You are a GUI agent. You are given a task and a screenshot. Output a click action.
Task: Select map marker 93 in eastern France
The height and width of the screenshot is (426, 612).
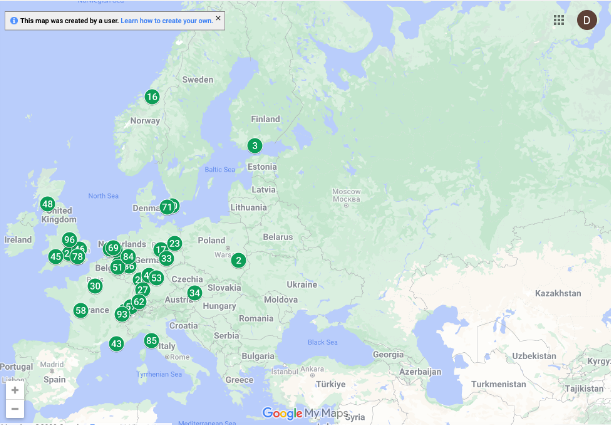122,314
